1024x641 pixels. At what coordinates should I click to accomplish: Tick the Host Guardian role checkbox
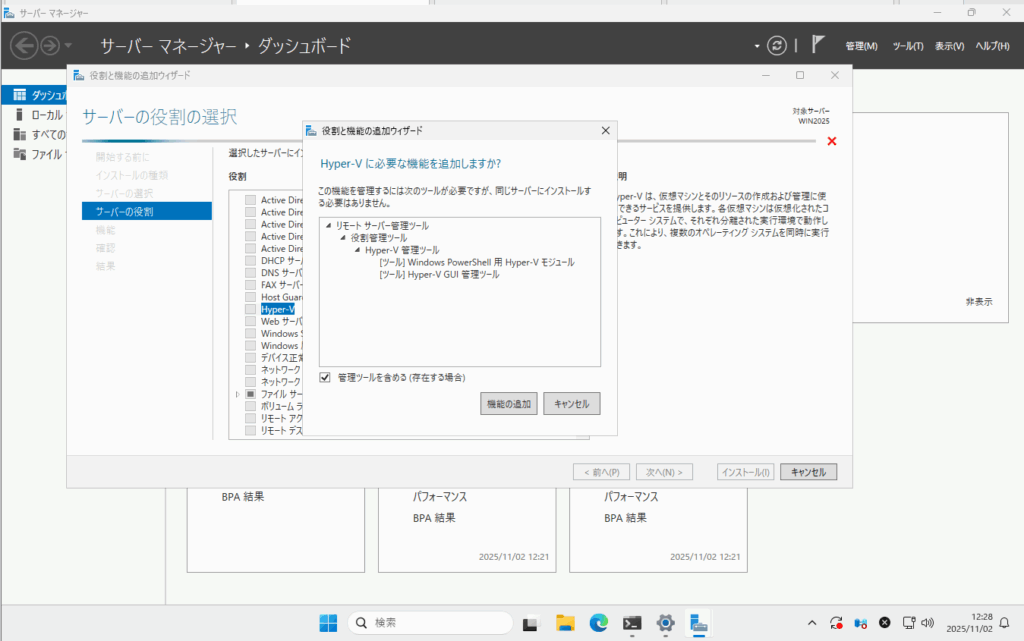pos(250,297)
